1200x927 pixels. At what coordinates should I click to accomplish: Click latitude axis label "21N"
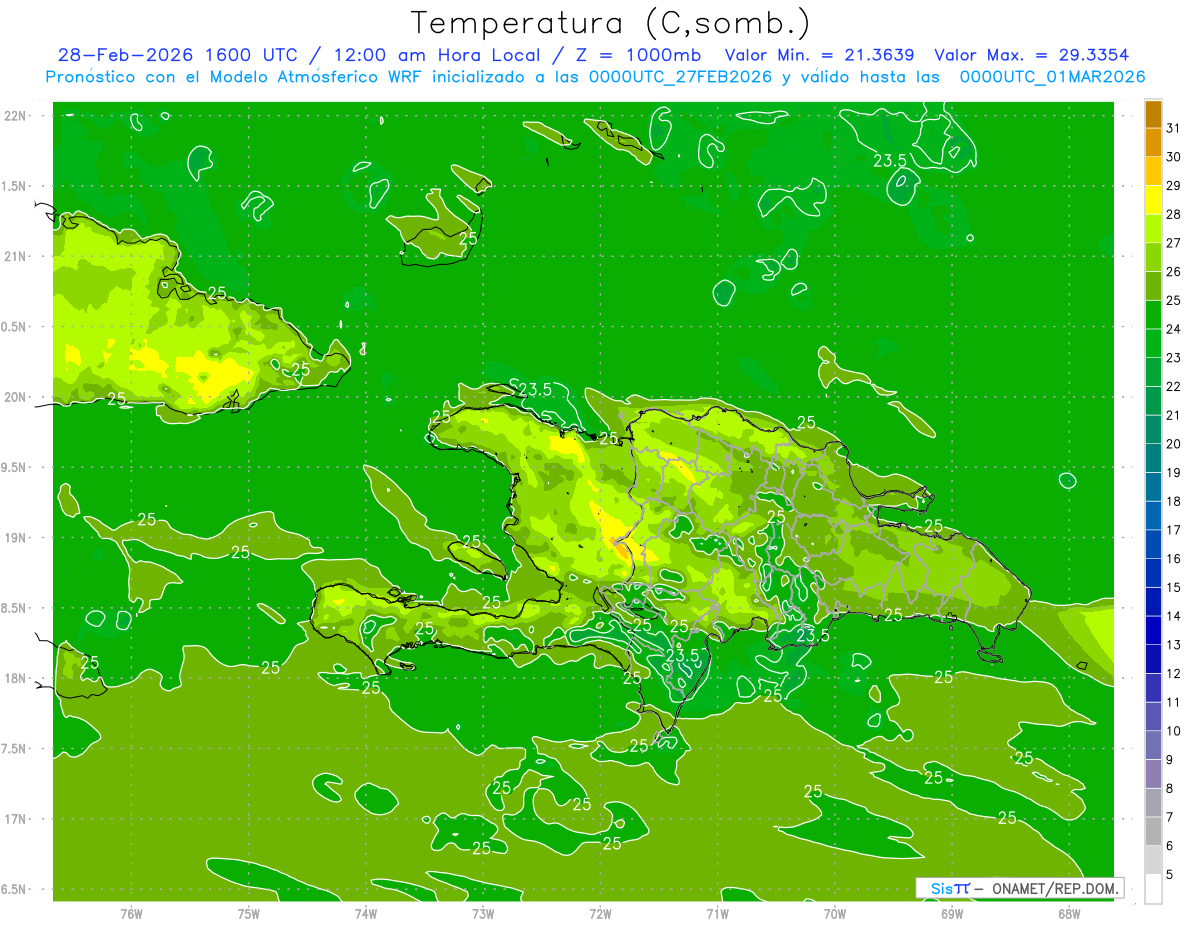15,256
